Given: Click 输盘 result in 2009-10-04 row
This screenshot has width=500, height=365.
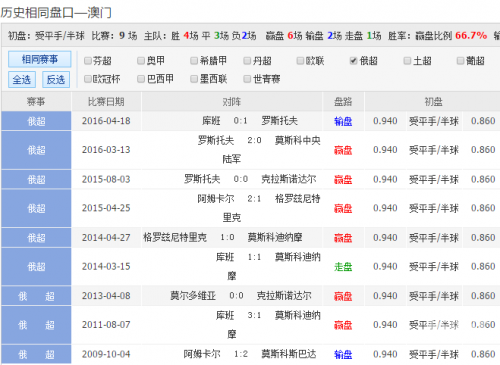Looking at the screenshot, I should coord(343,354).
